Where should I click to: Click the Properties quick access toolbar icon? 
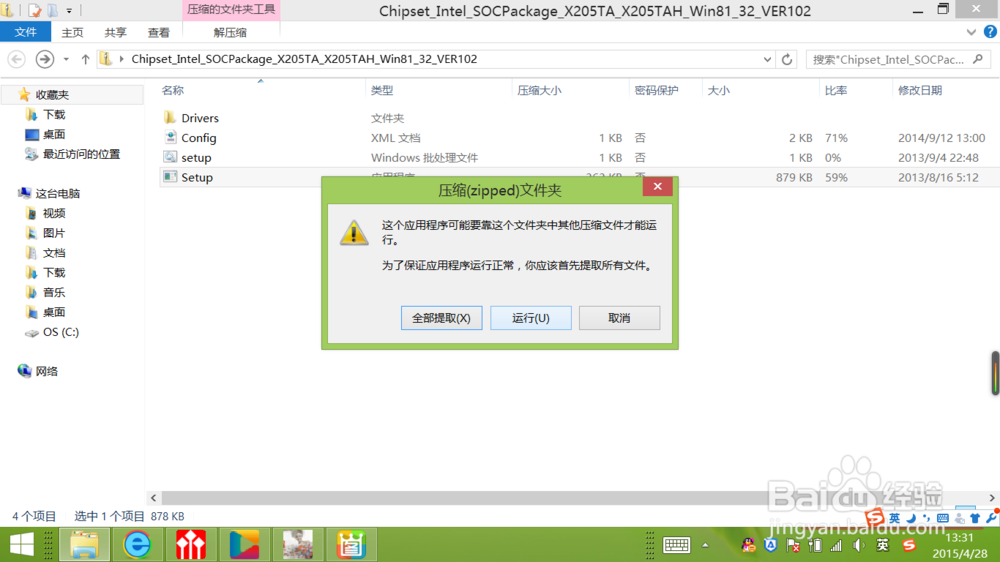34,10
